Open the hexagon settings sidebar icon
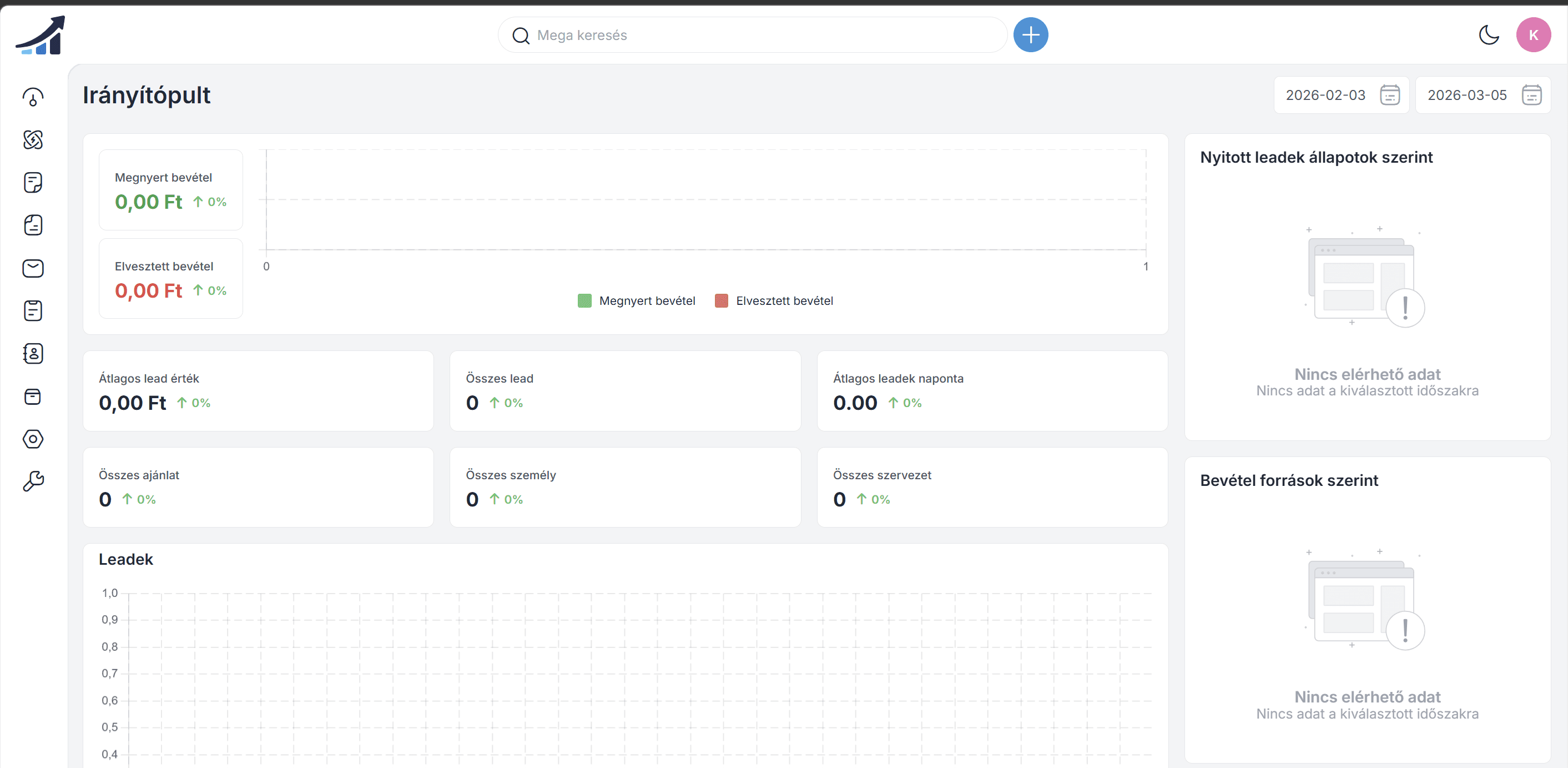1568x768 pixels. click(33, 439)
